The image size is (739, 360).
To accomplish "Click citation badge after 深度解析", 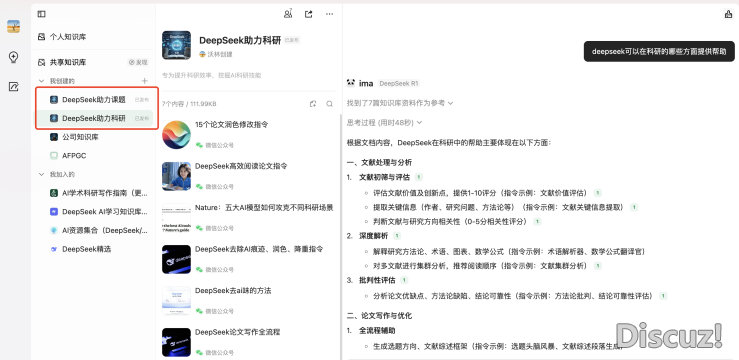I will coord(397,236).
